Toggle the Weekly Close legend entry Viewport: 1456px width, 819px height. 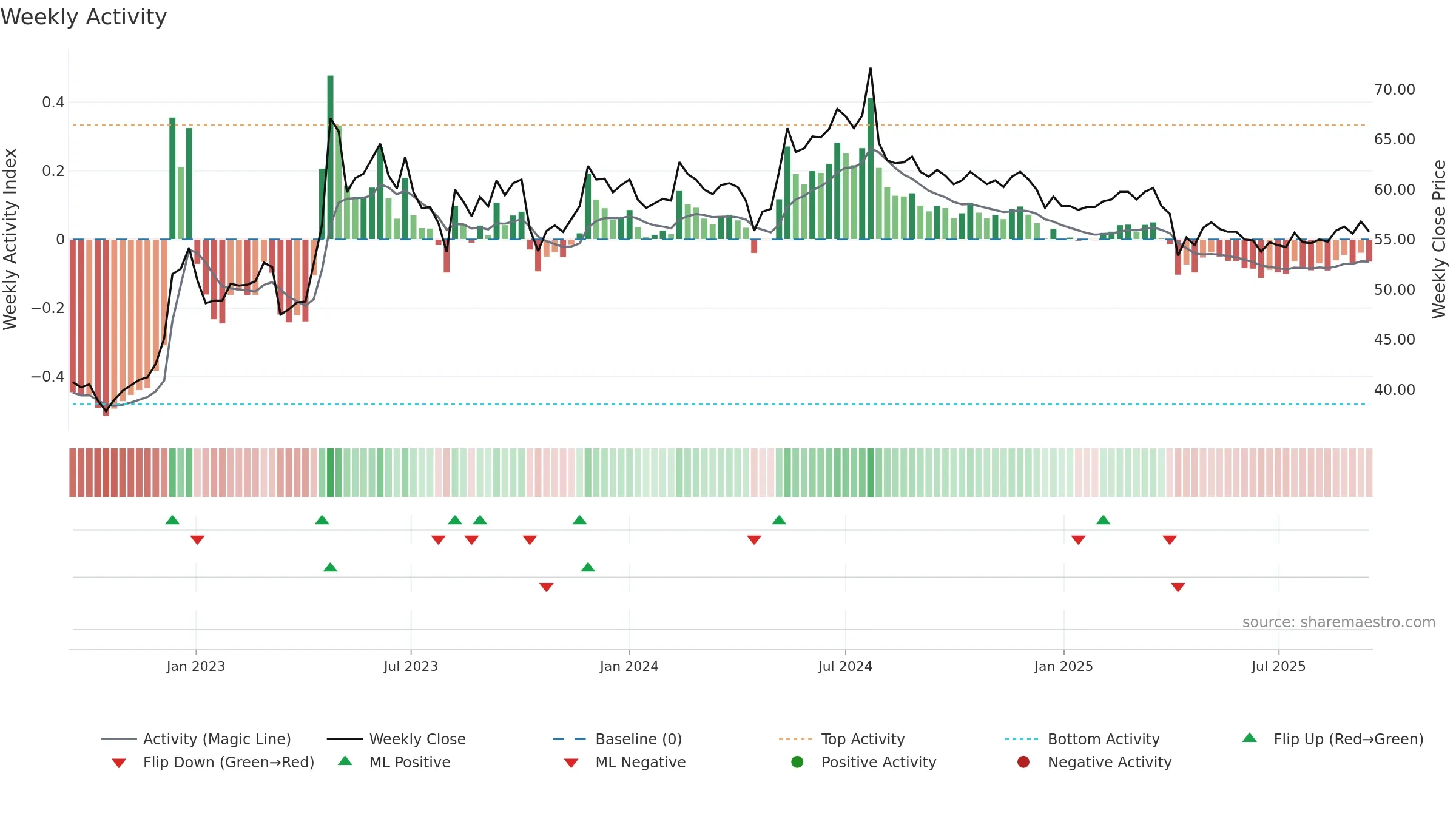[x=396, y=739]
